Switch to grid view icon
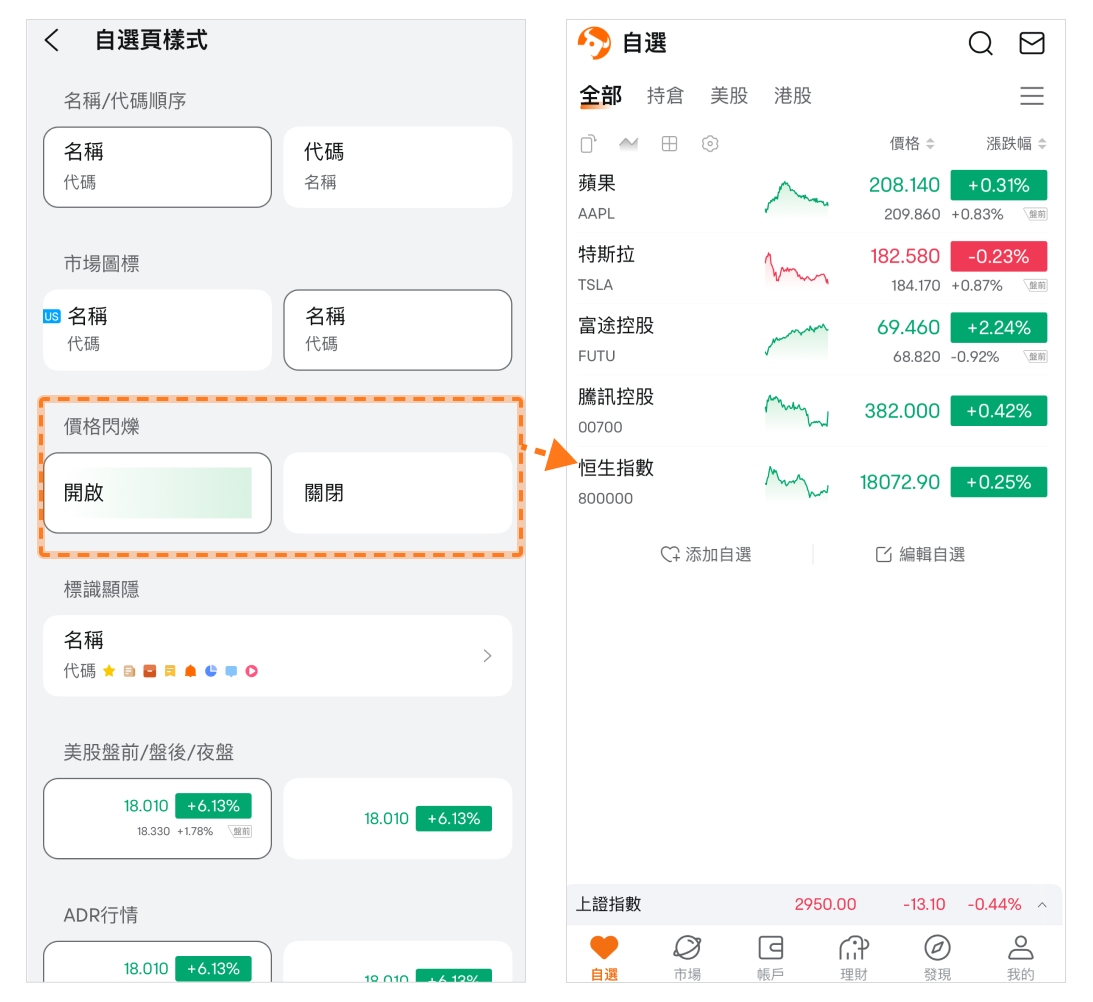The image size is (1093, 1002). point(670,144)
